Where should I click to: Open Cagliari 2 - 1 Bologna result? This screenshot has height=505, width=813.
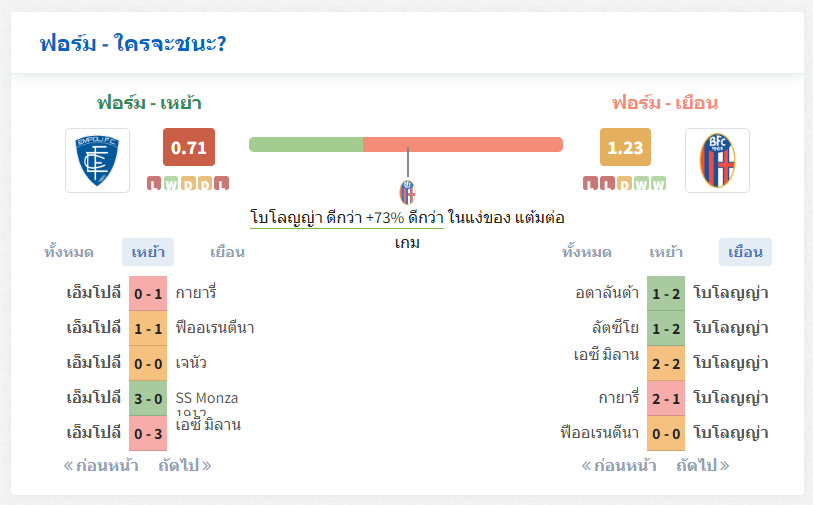(x=666, y=399)
